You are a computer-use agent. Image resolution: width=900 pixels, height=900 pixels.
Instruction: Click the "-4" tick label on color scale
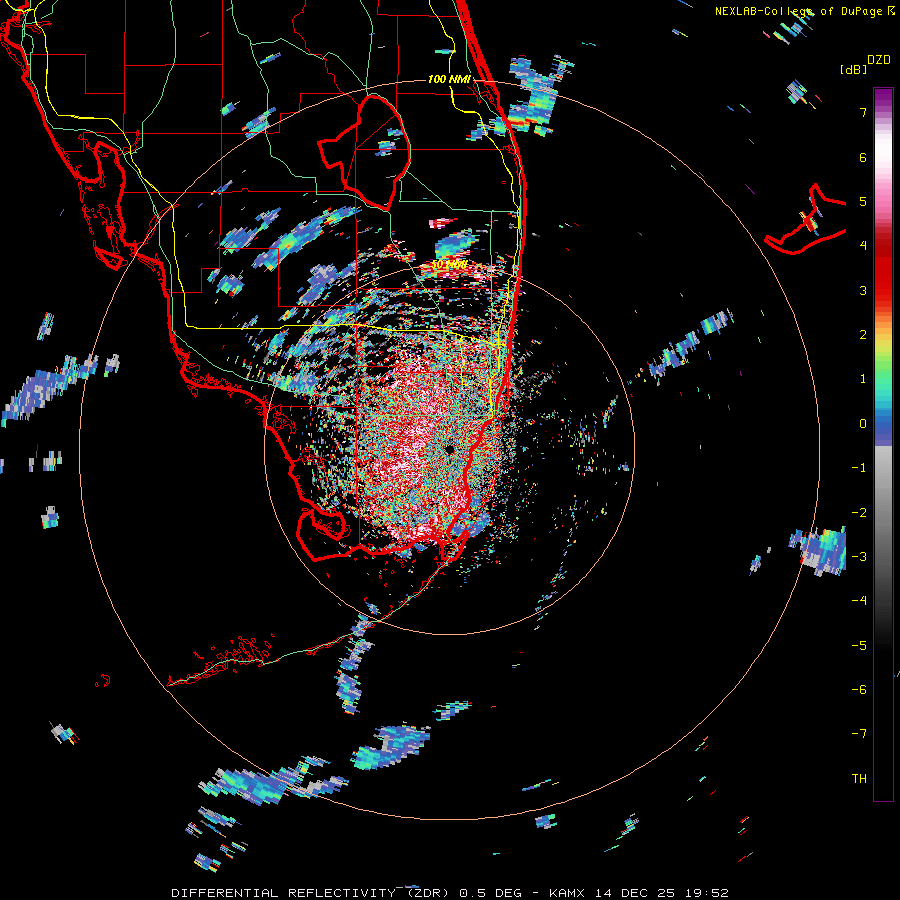tap(859, 601)
